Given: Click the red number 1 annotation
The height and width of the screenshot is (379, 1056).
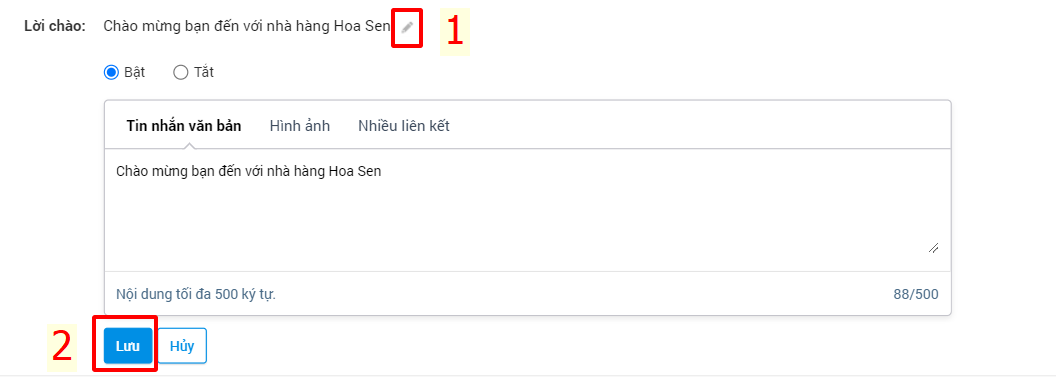Looking at the screenshot, I should [x=455, y=32].
